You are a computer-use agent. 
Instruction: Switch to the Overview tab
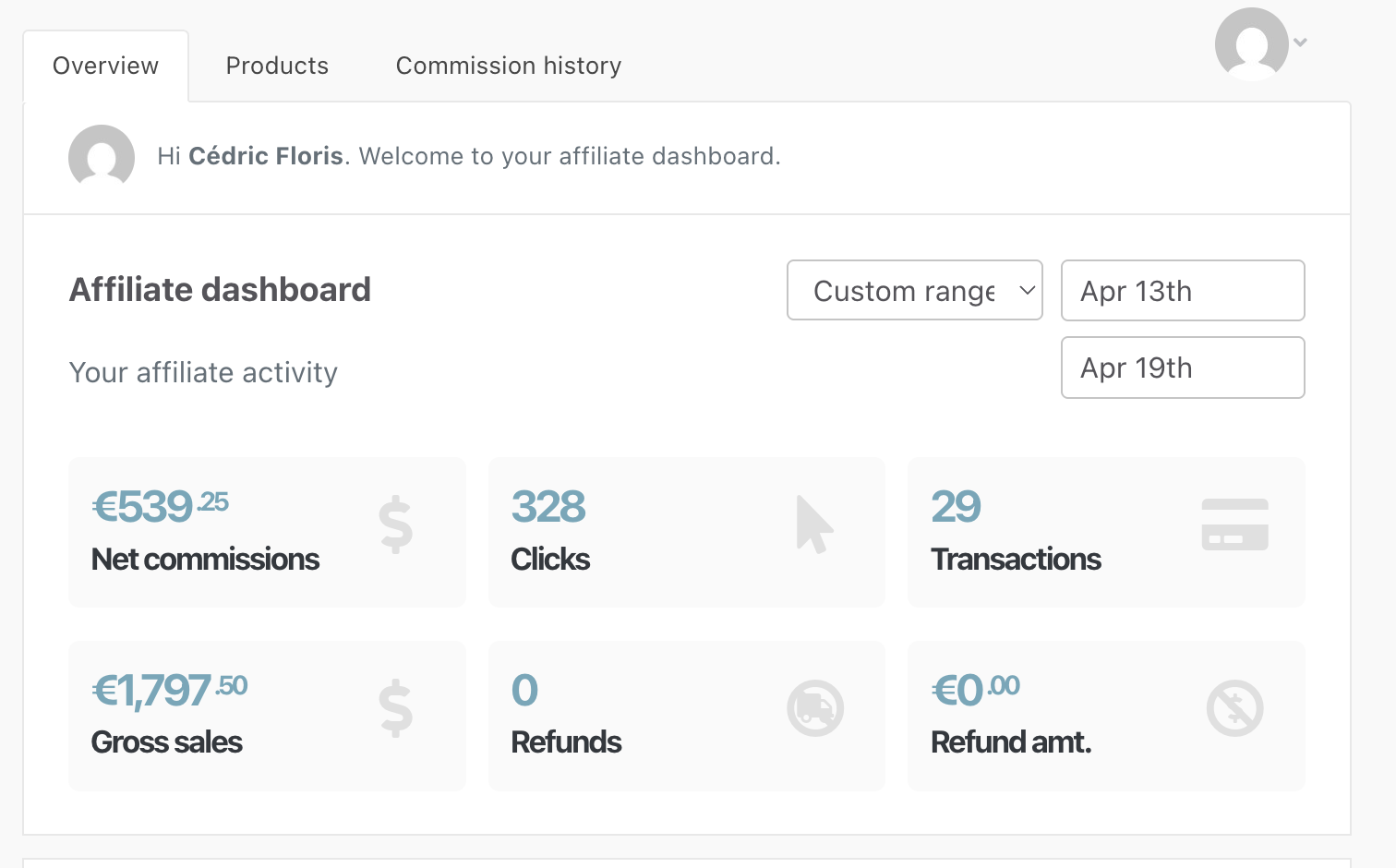tap(105, 66)
